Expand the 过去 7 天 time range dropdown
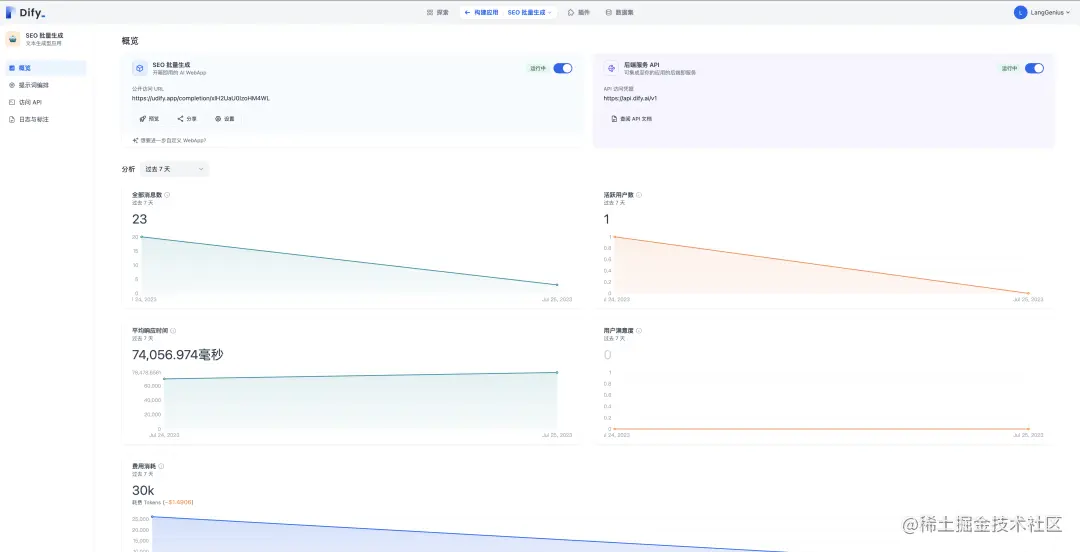1080x552 pixels. (x=174, y=169)
